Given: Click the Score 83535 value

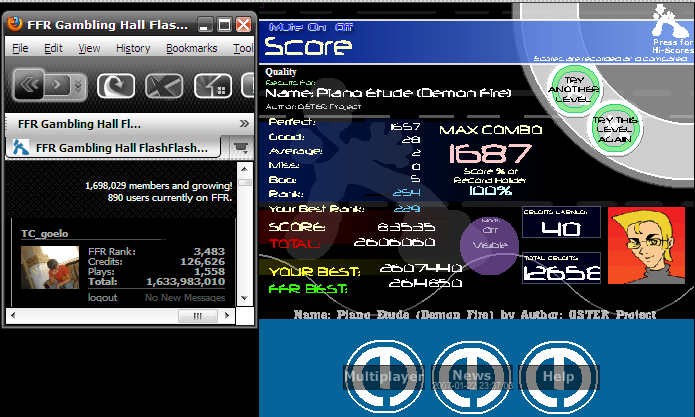Looking at the screenshot, I should pyautogui.click(x=406, y=227).
